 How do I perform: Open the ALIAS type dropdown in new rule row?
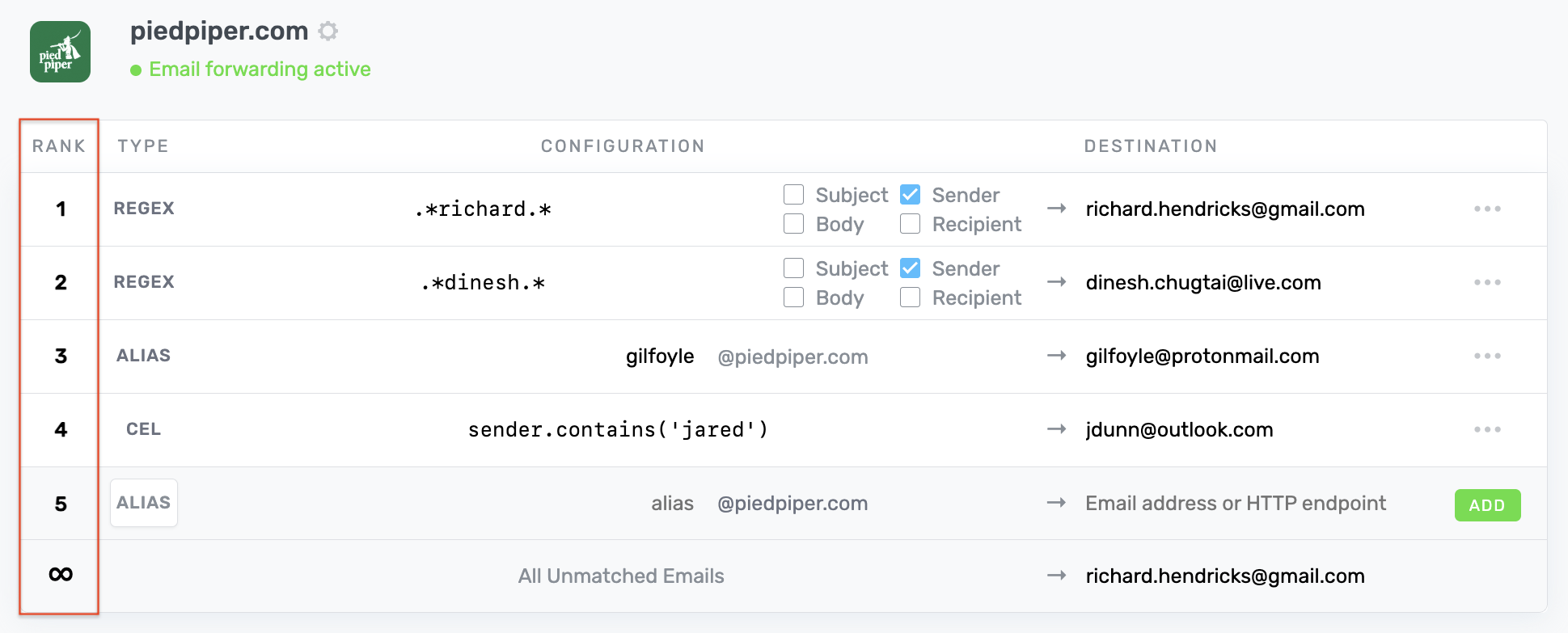coord(144,503)
